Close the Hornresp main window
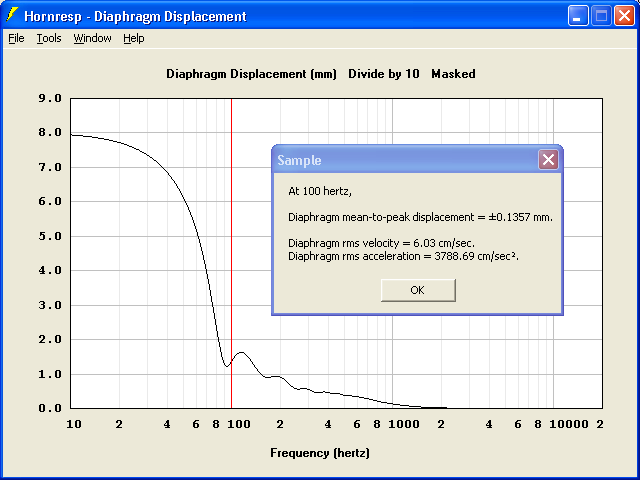Screen dimensions: 640x480 [624, 16]
